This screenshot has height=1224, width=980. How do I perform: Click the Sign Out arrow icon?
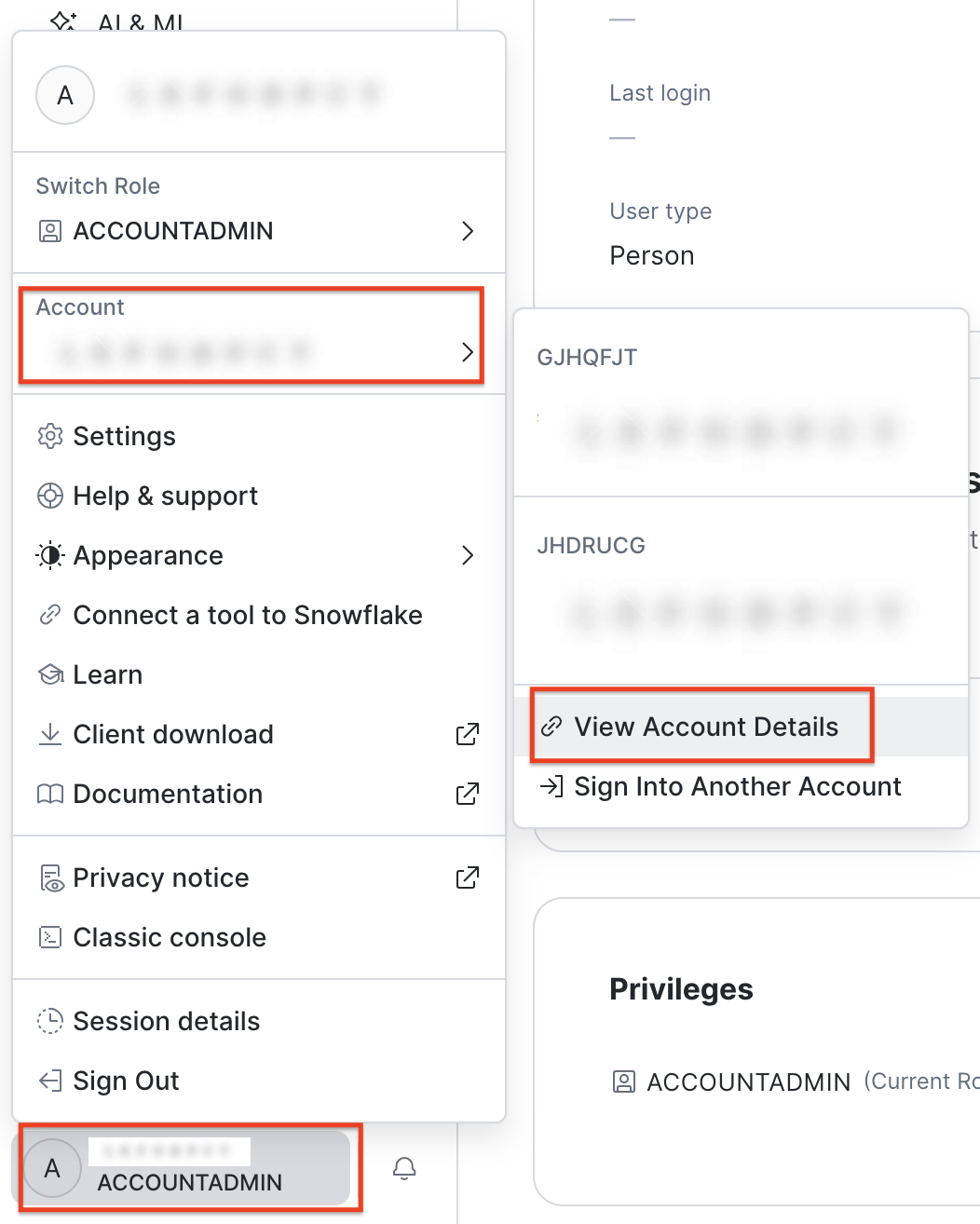pyautogui.click(x=49, y=1081)
